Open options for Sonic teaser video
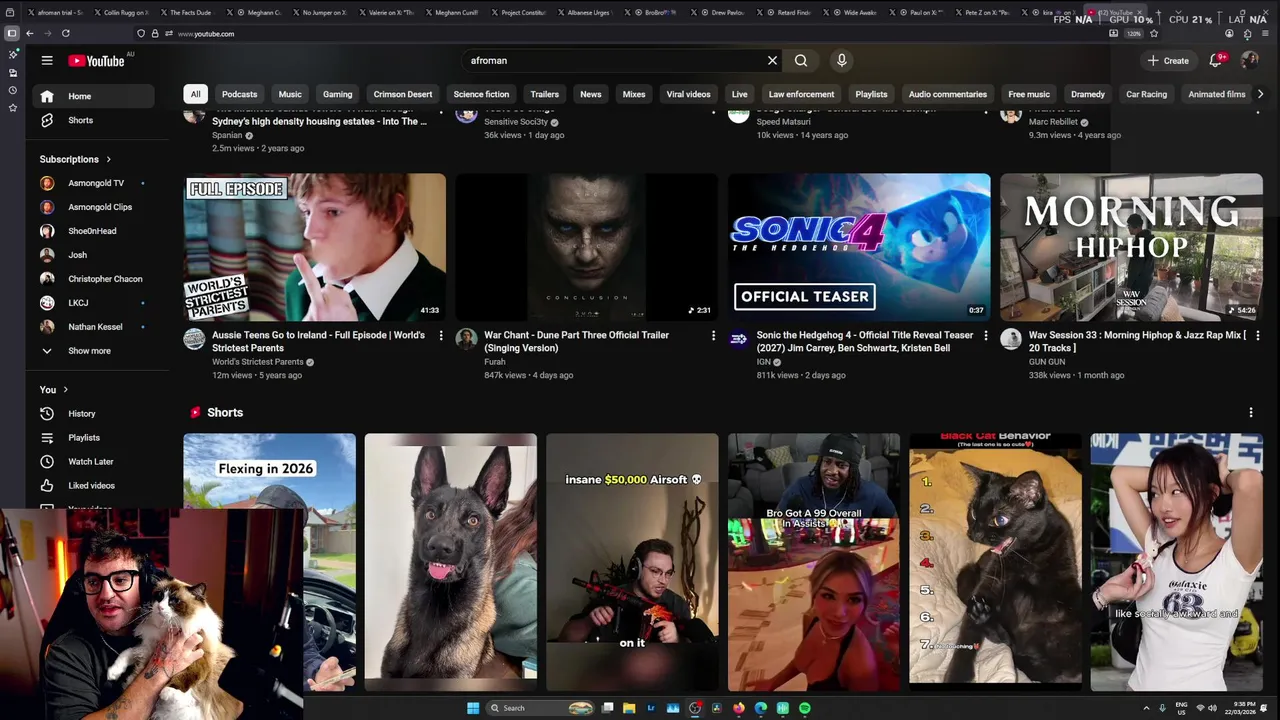Image resolution: width=1280 pixels, height=720 pixels. tap(985, 336)
